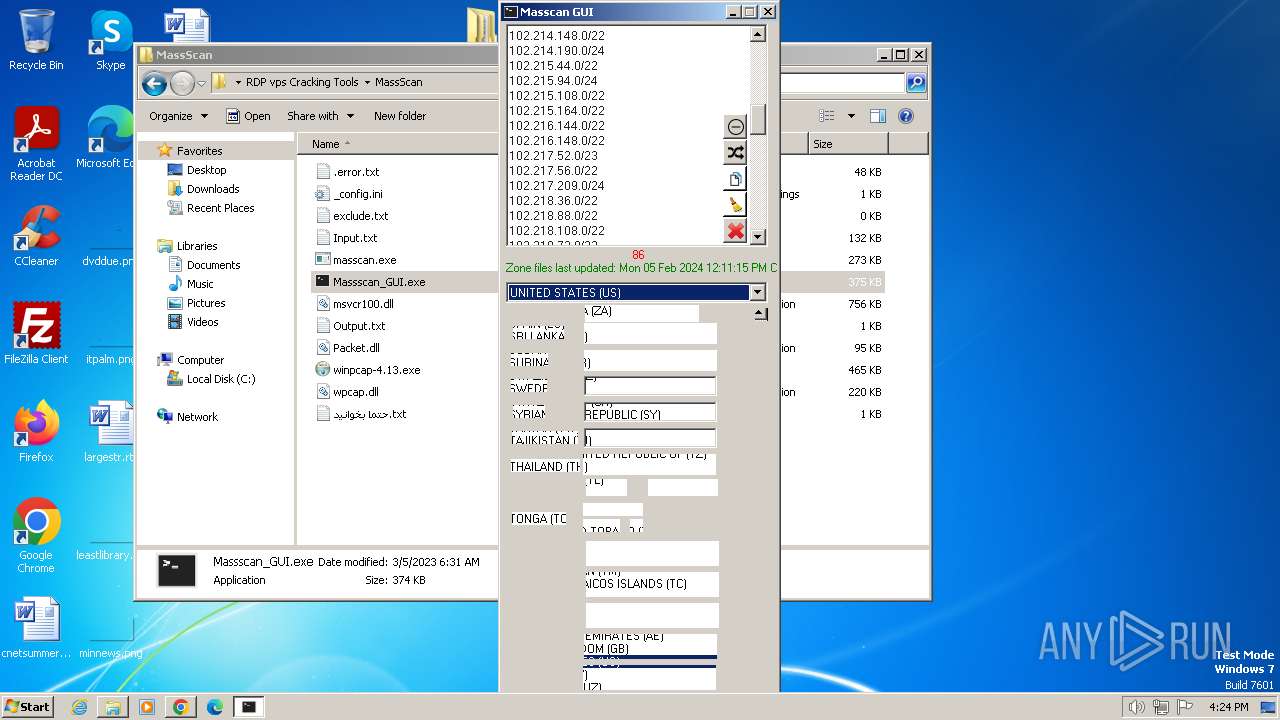This screenshot has height=720, width=1280.
Task: Click the IP range list scrollbar thumb
Action: click(758, 119)
